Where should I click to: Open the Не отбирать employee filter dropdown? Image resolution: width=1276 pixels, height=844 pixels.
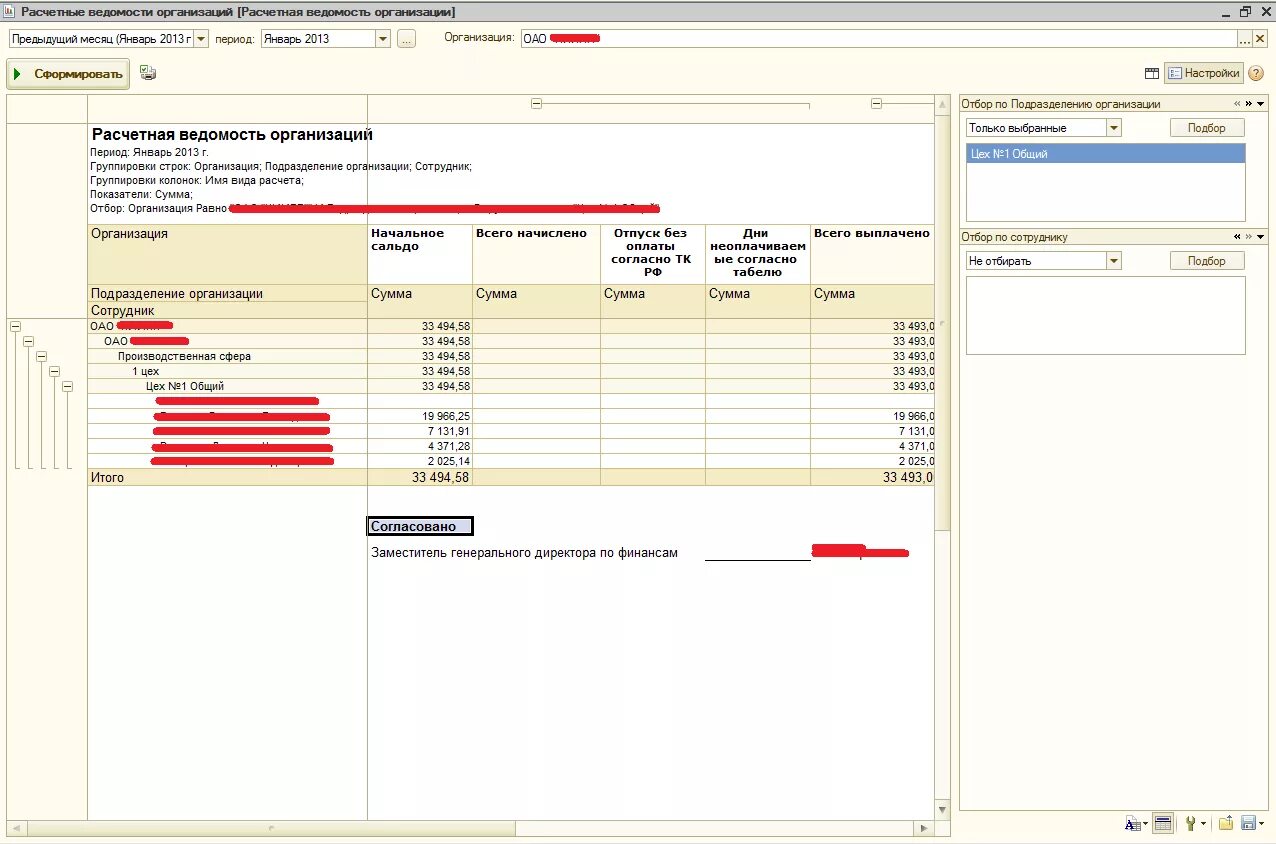(x=1114, y=261)
